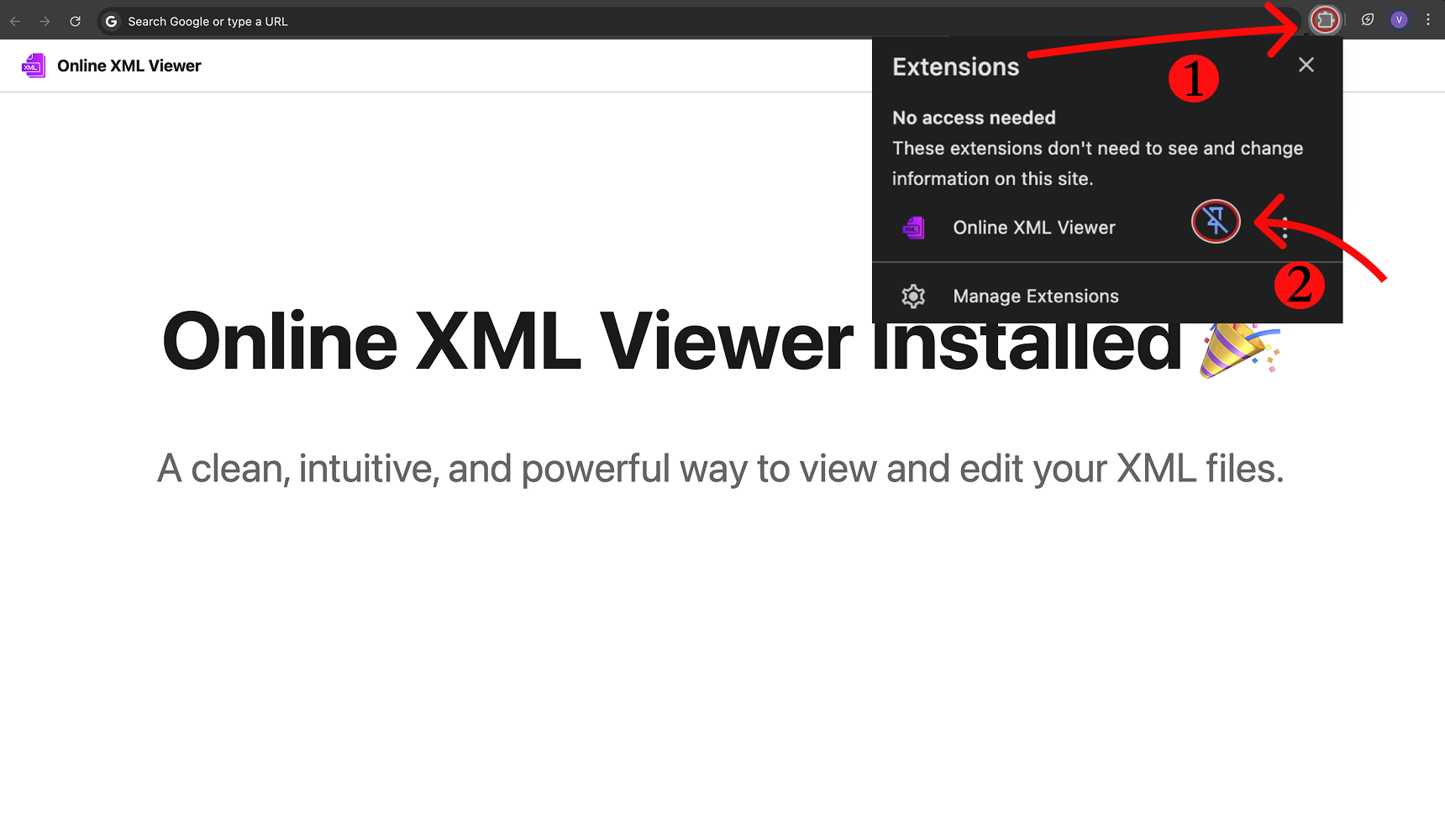The width and height of the screenshot is (1445, 840).
Task: Click the browser forward arrow
Action: pyautogui.click(x=45, y=21)
